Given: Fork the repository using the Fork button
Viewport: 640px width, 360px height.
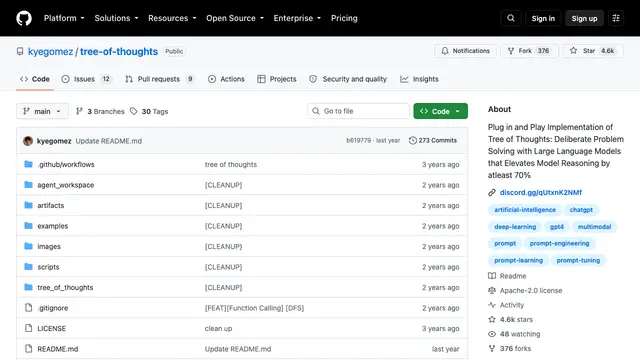Looking at the screenshot, I should 529,51.
